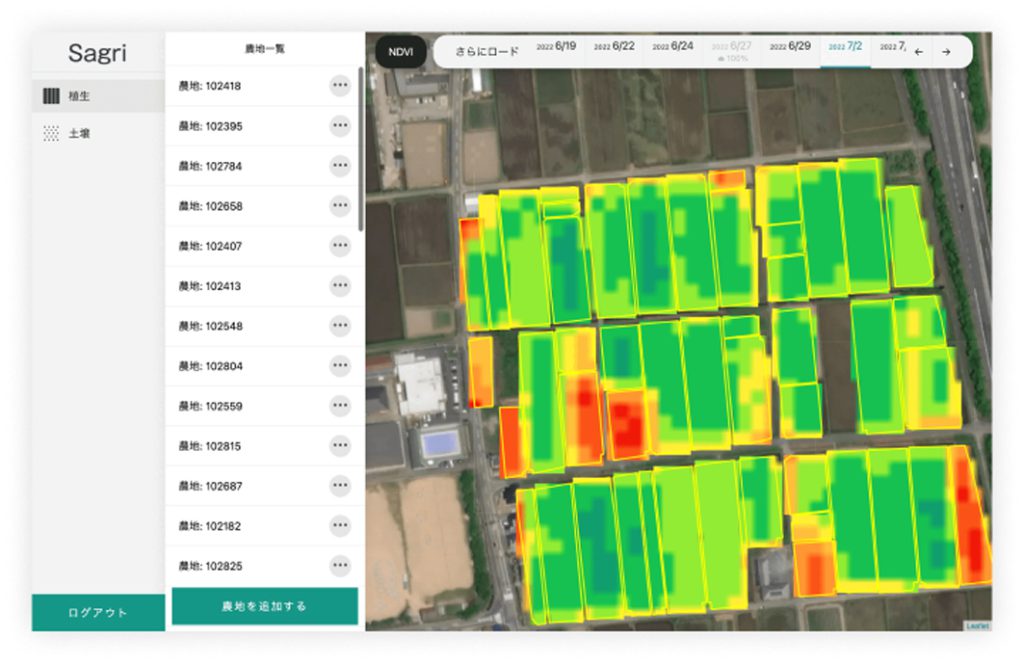The width and height of the screenshot is (1024, 664).
Task: Click さらにロード to load more dates
Action: [487, 52]
